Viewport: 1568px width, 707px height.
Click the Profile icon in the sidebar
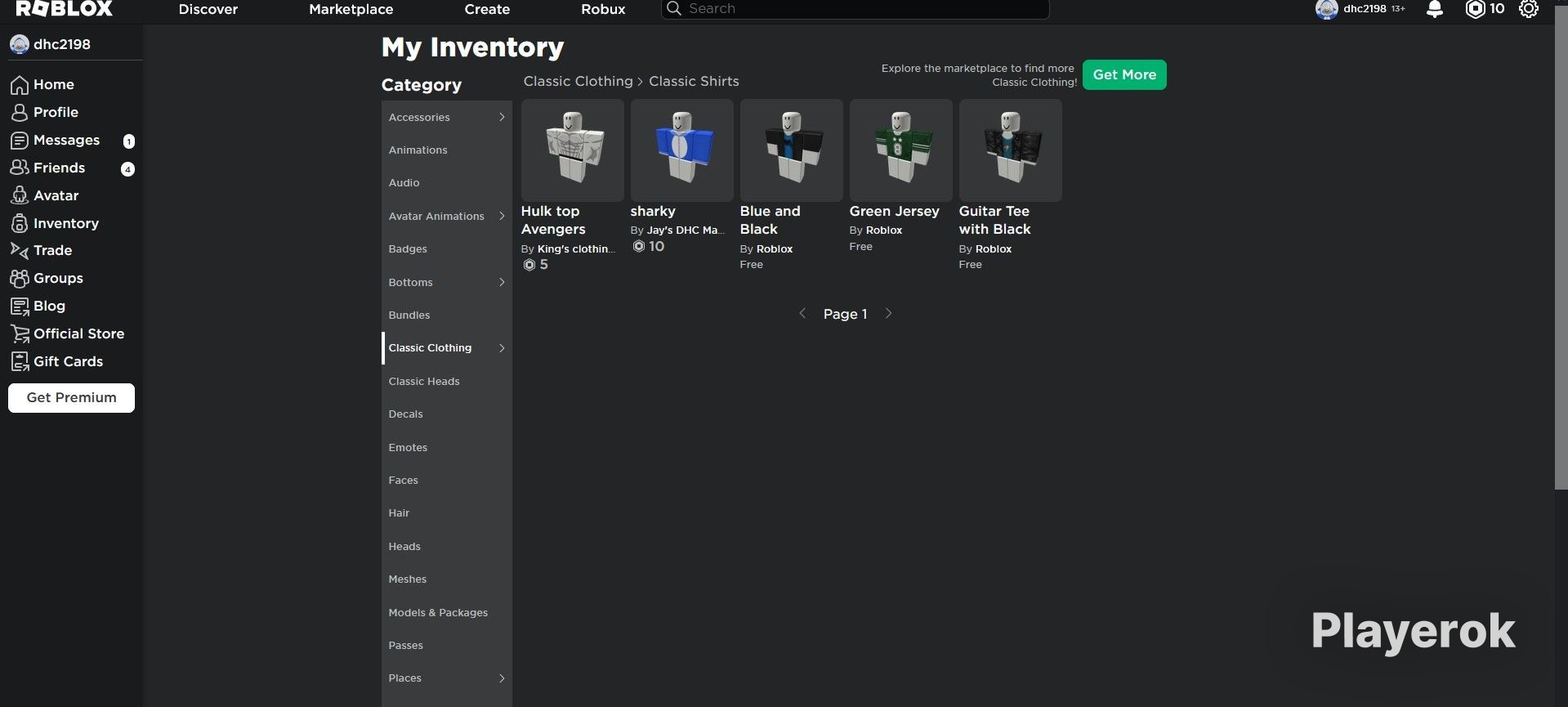(x=20, y=113)
